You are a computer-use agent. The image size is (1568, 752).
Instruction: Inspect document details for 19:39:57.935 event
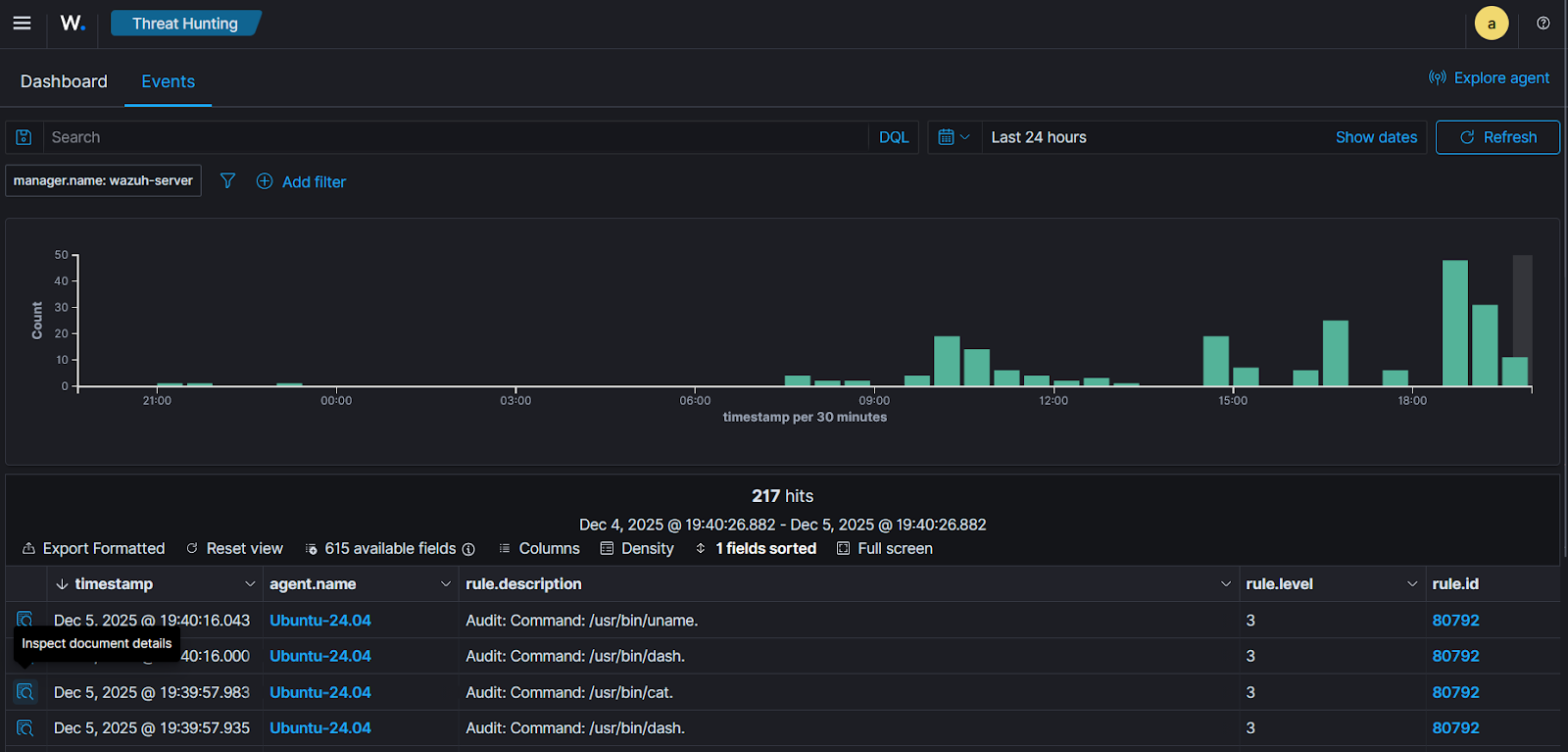pyautogui.click(x=25, y=727)
